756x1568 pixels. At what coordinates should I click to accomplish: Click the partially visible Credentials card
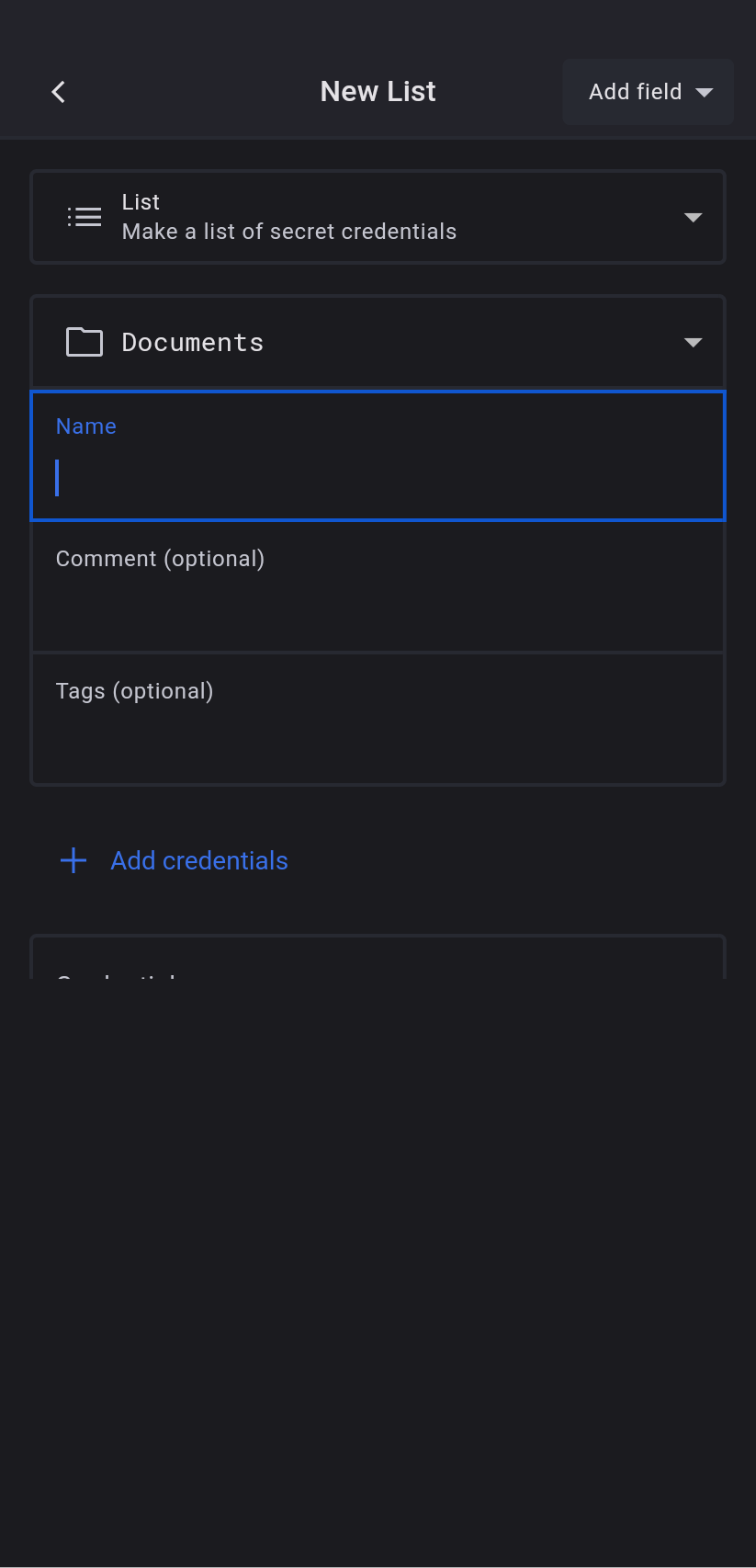378,960
